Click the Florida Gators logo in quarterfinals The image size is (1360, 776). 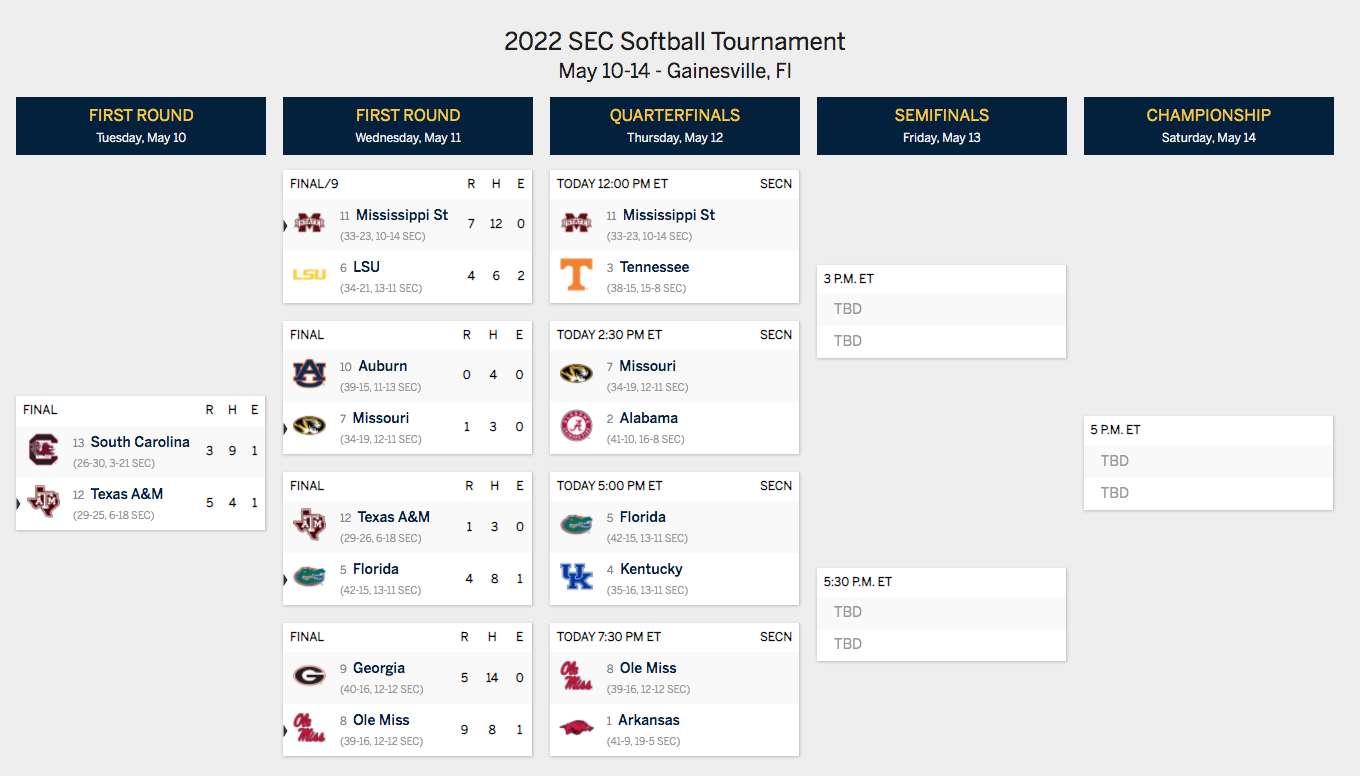click(576, 525)
